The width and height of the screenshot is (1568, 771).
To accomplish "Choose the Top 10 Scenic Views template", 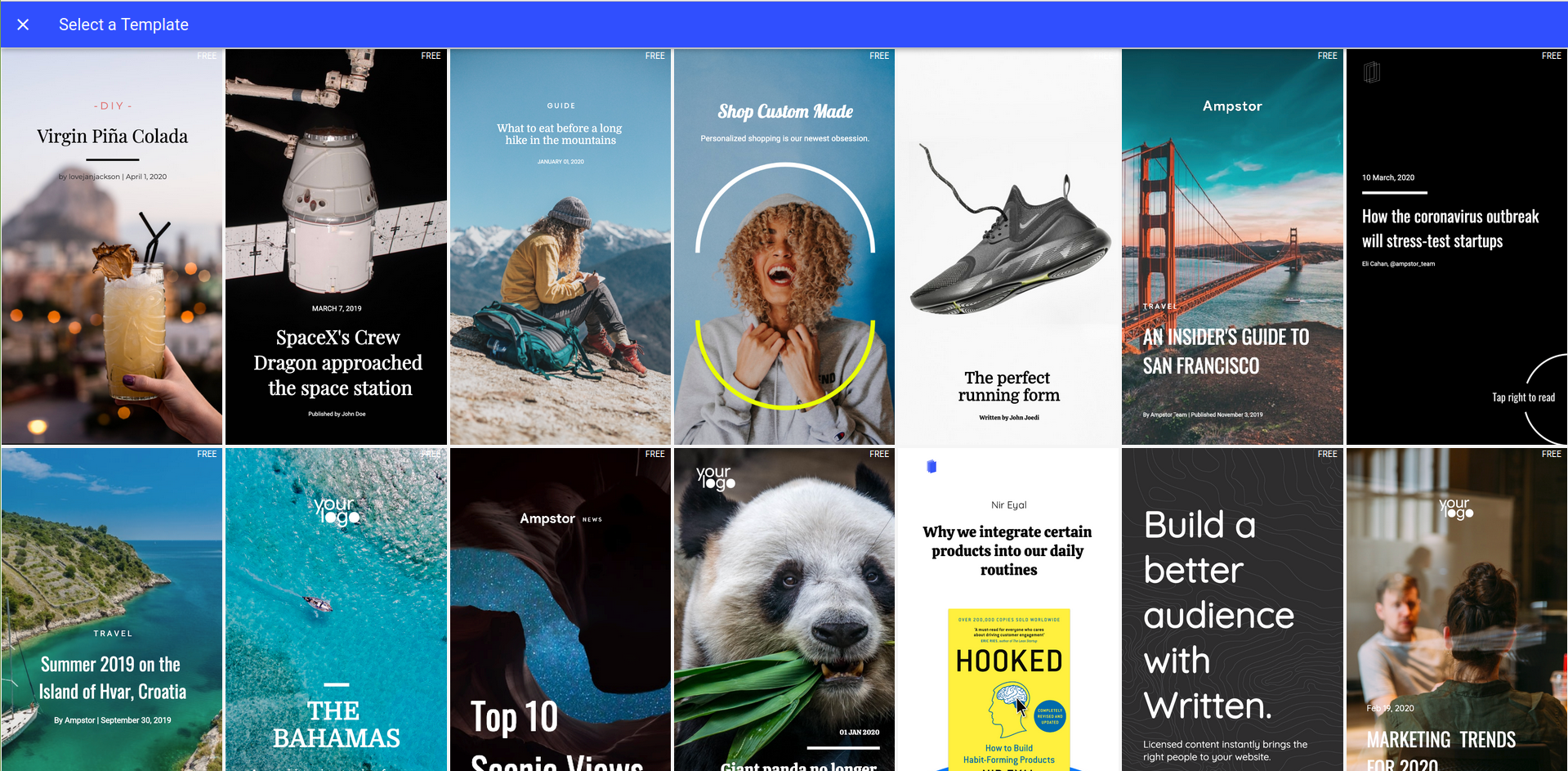I will tap(561, 609).
